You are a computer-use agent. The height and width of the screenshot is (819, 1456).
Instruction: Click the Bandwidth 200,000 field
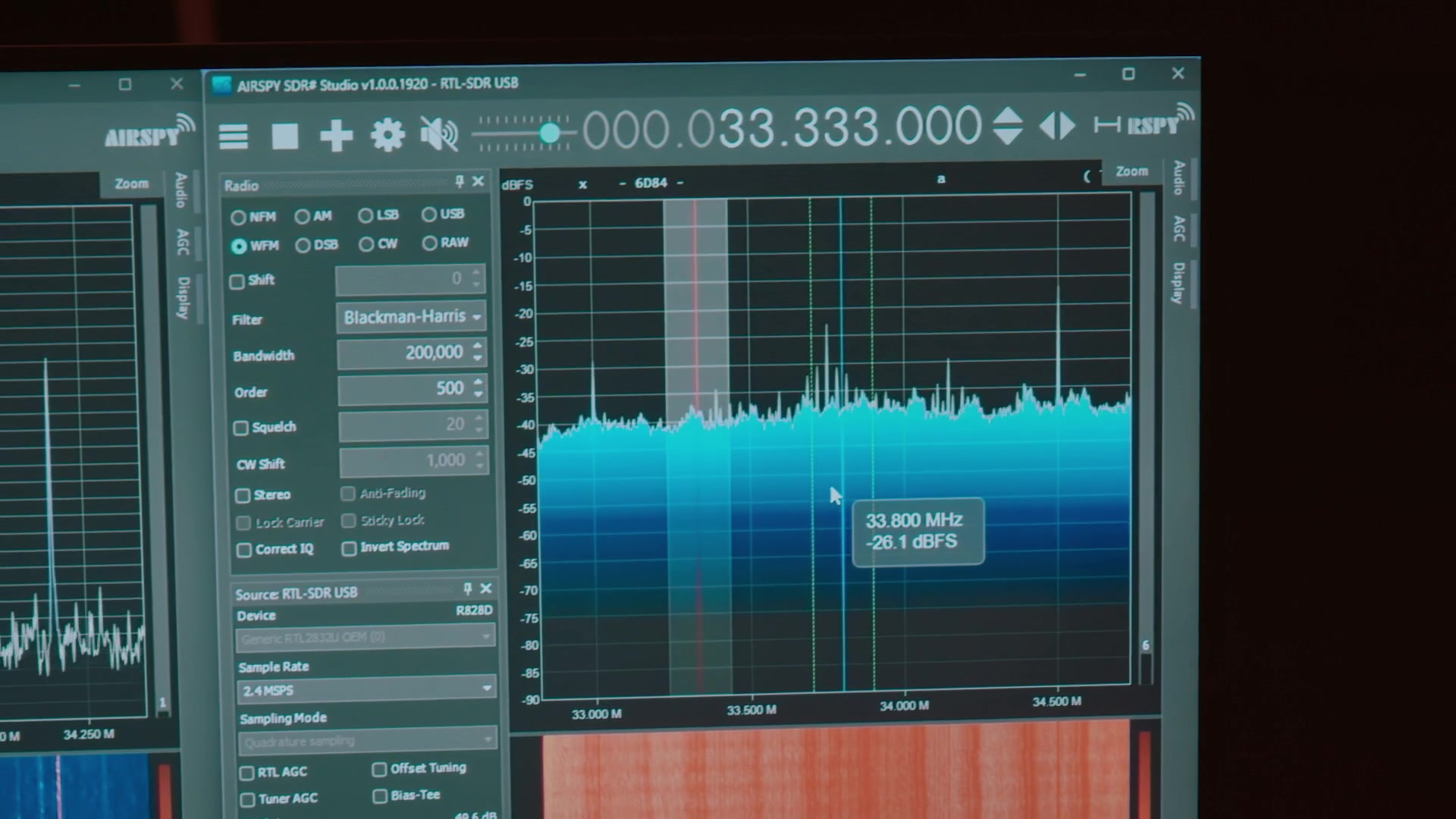pyautogui.click(x=411, y=353)
